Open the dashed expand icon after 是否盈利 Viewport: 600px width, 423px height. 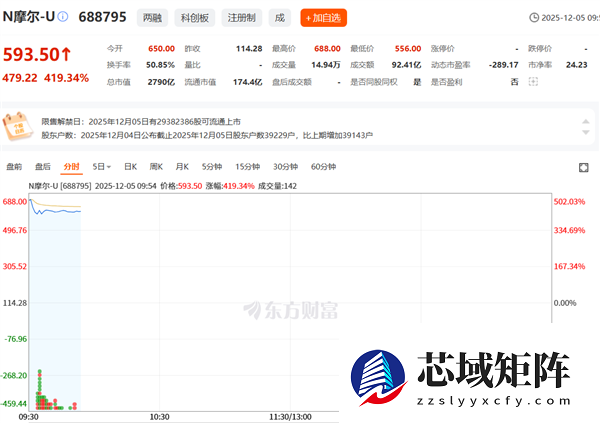point(533,82)
